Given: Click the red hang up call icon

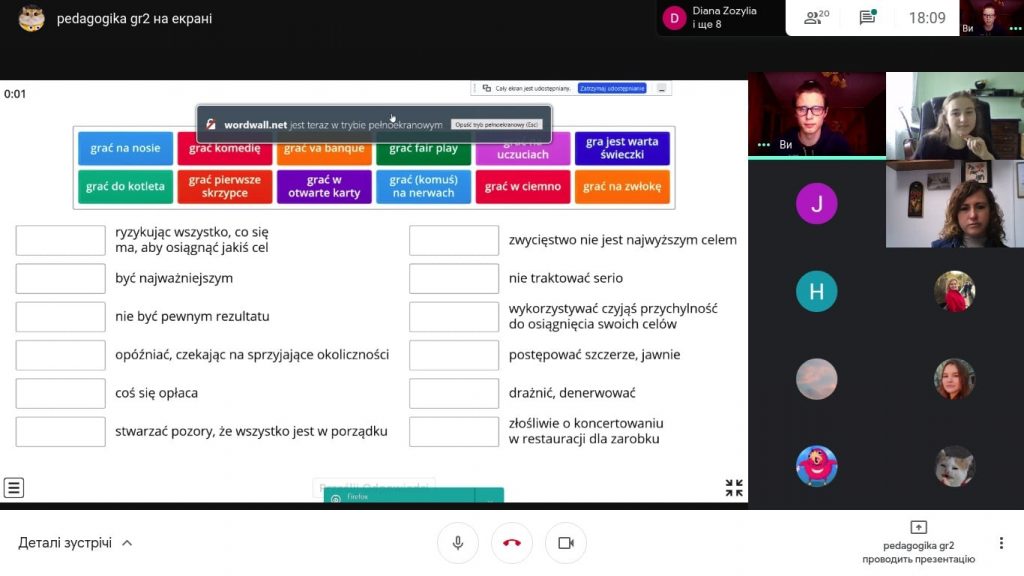Looking at the screenshot, I should point(512,543).
